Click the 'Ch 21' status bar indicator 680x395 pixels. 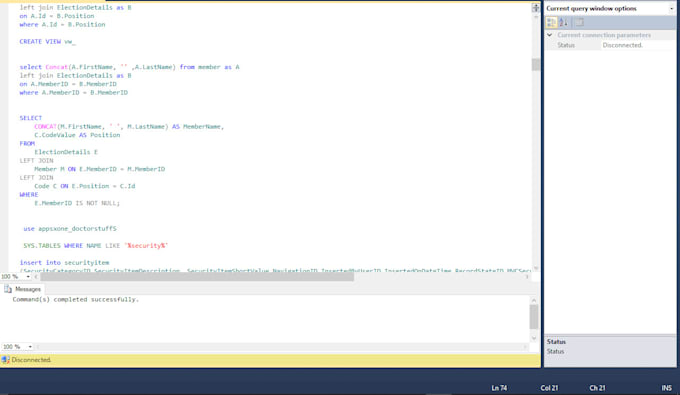[597, 388]
